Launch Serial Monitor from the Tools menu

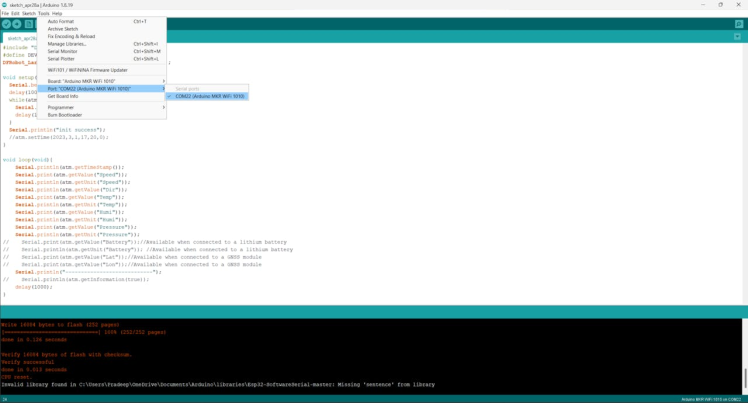click(x=102, y=52)
